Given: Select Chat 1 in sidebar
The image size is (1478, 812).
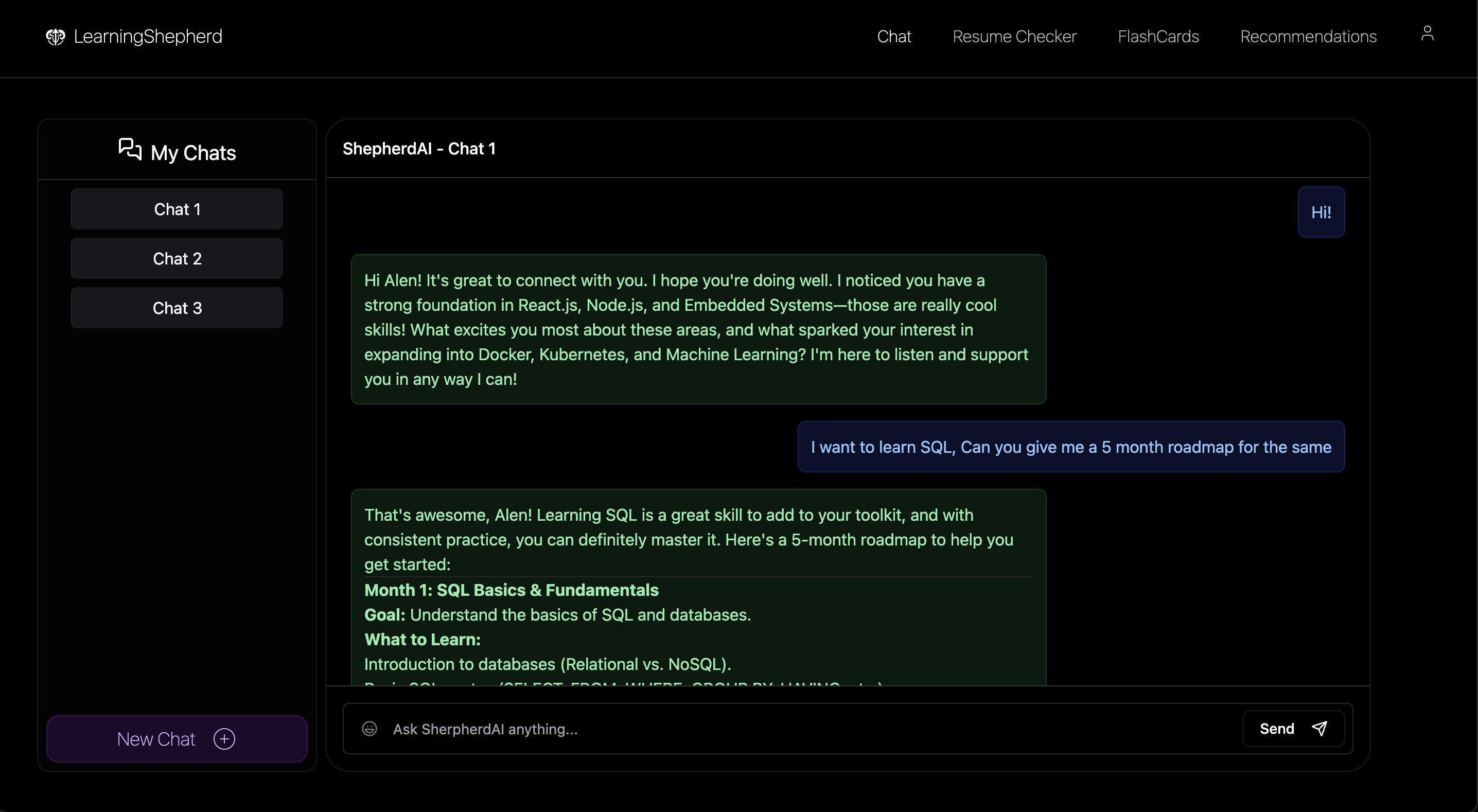Looking at the screenshot, I should point(177,209).
